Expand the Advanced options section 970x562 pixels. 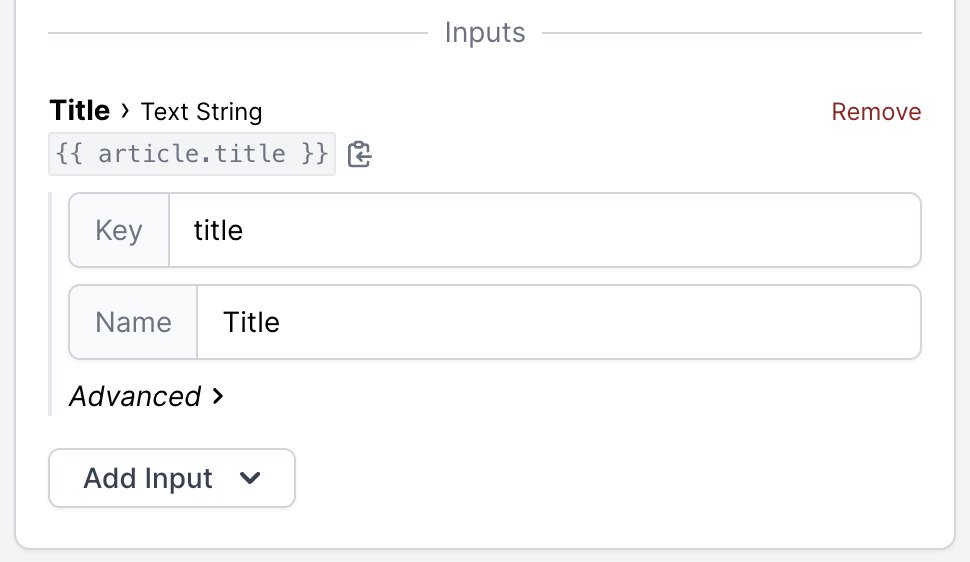pos(146,396)
